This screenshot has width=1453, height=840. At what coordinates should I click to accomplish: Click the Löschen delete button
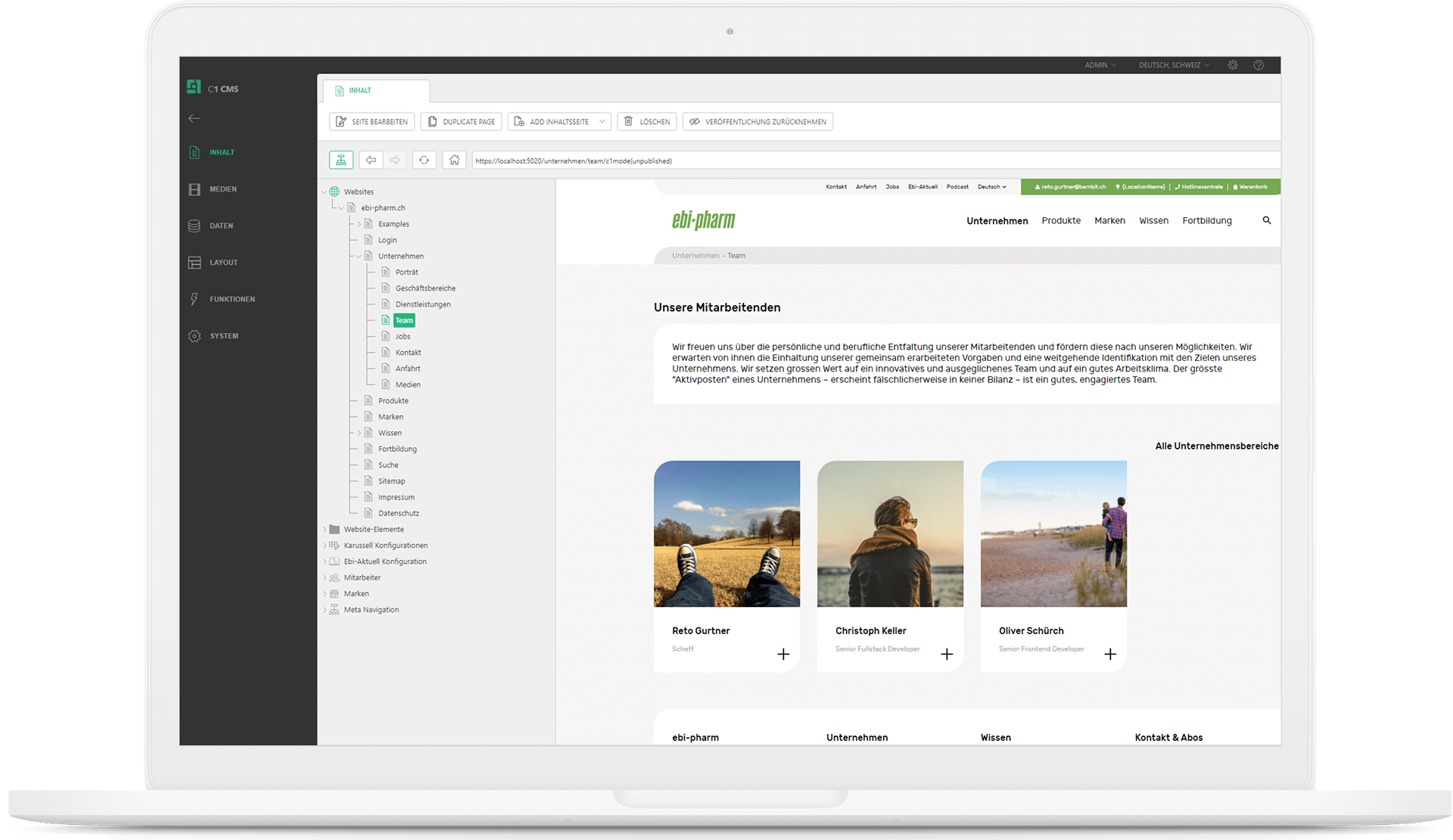647,122
